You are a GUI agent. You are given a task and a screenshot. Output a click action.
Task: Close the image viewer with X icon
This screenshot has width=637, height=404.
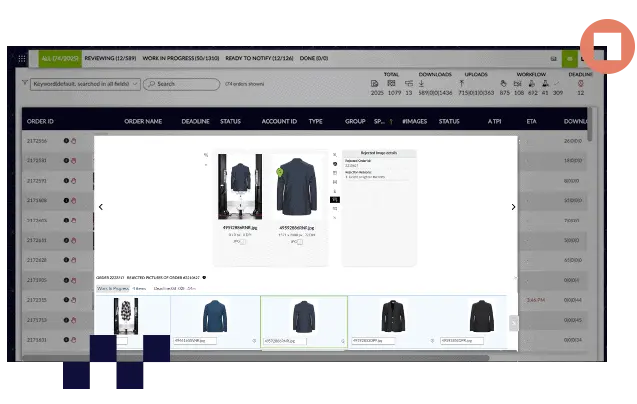[x=335, y=155]
